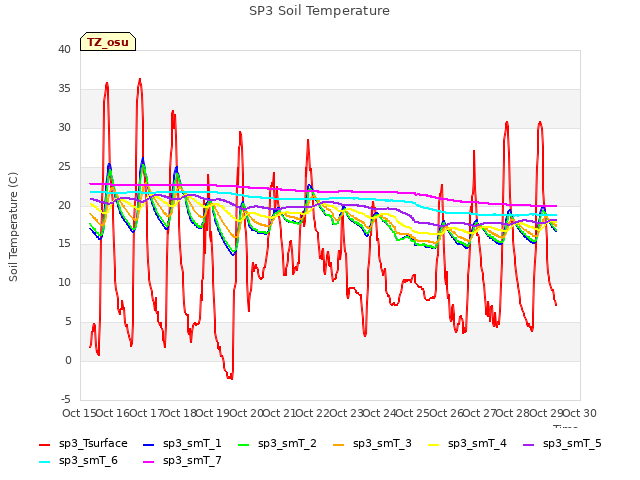Click yellow sp3_smT_4 legend color marker
This screenshot has height=480, width=640.
(433, 444)
